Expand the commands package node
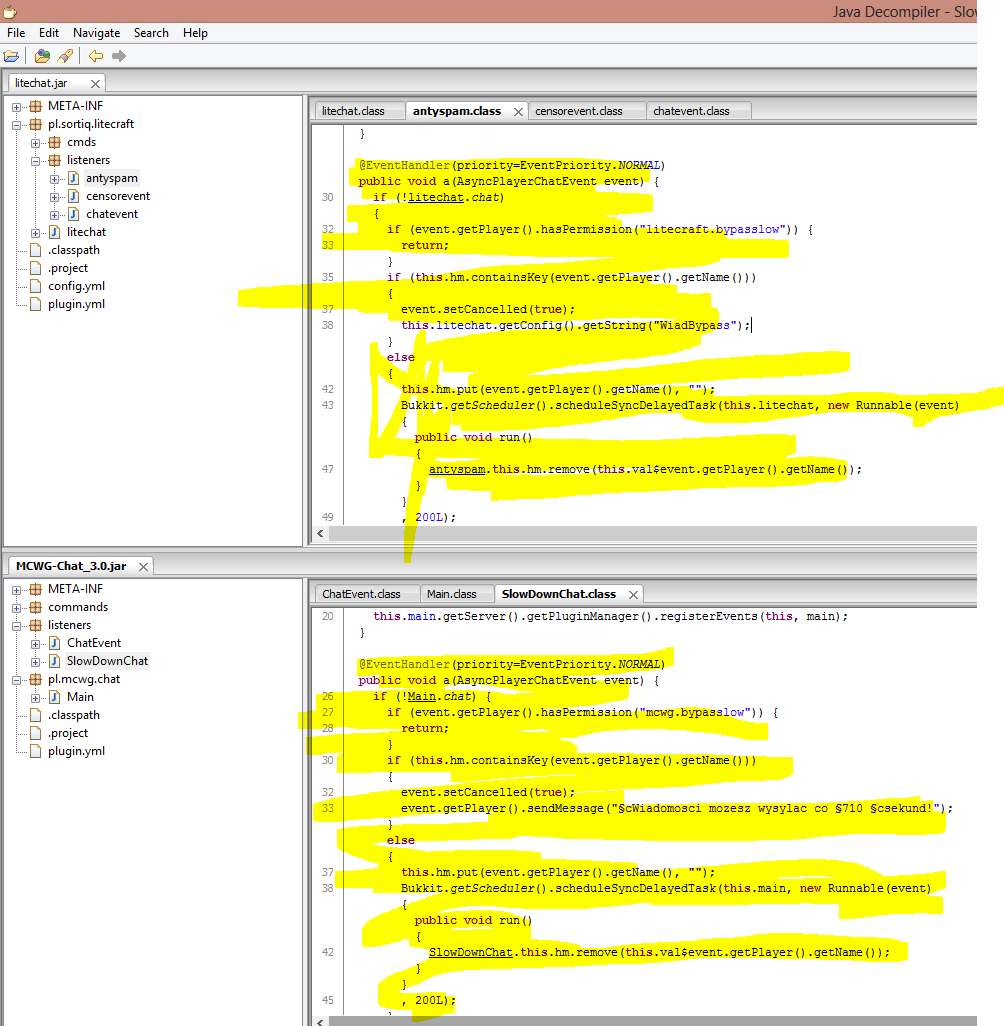Screen dimensions: 1004x1026 pyautogui.click(x=16, y=608)
